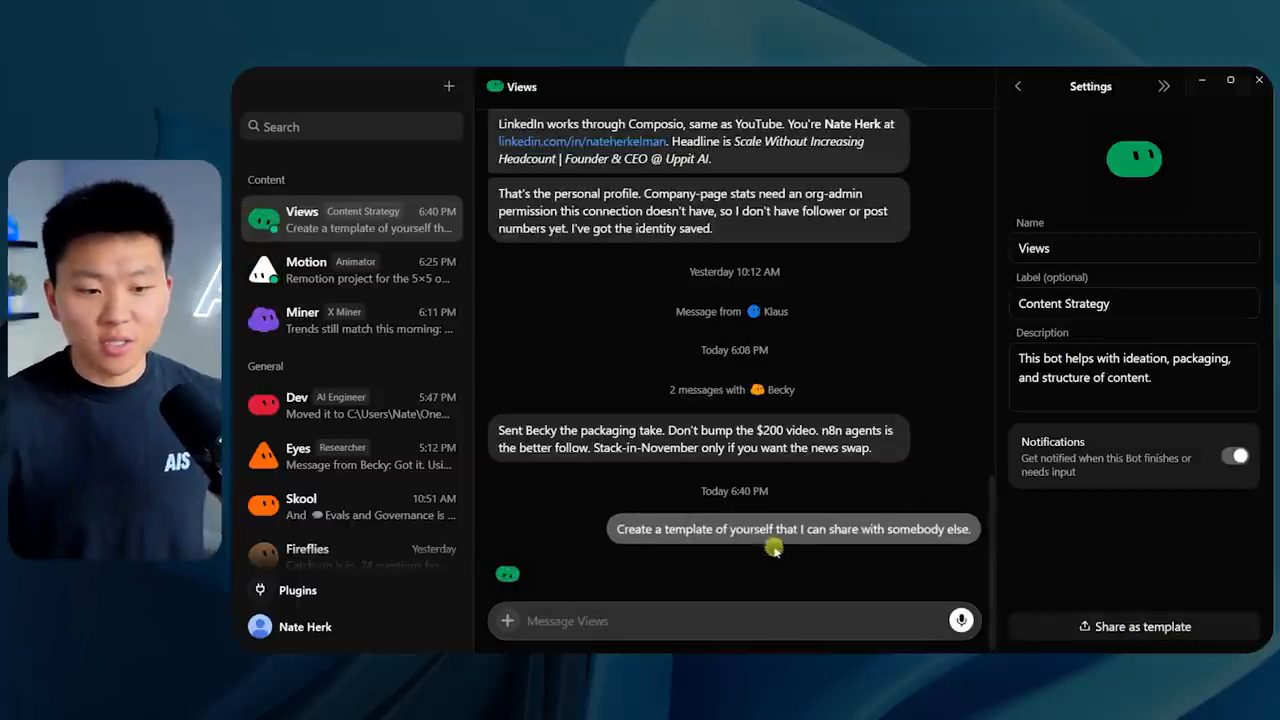The width and height of the screenshot is (1280, 720).
Task: Click the Plugins plug icon
Action: point(260,590)
